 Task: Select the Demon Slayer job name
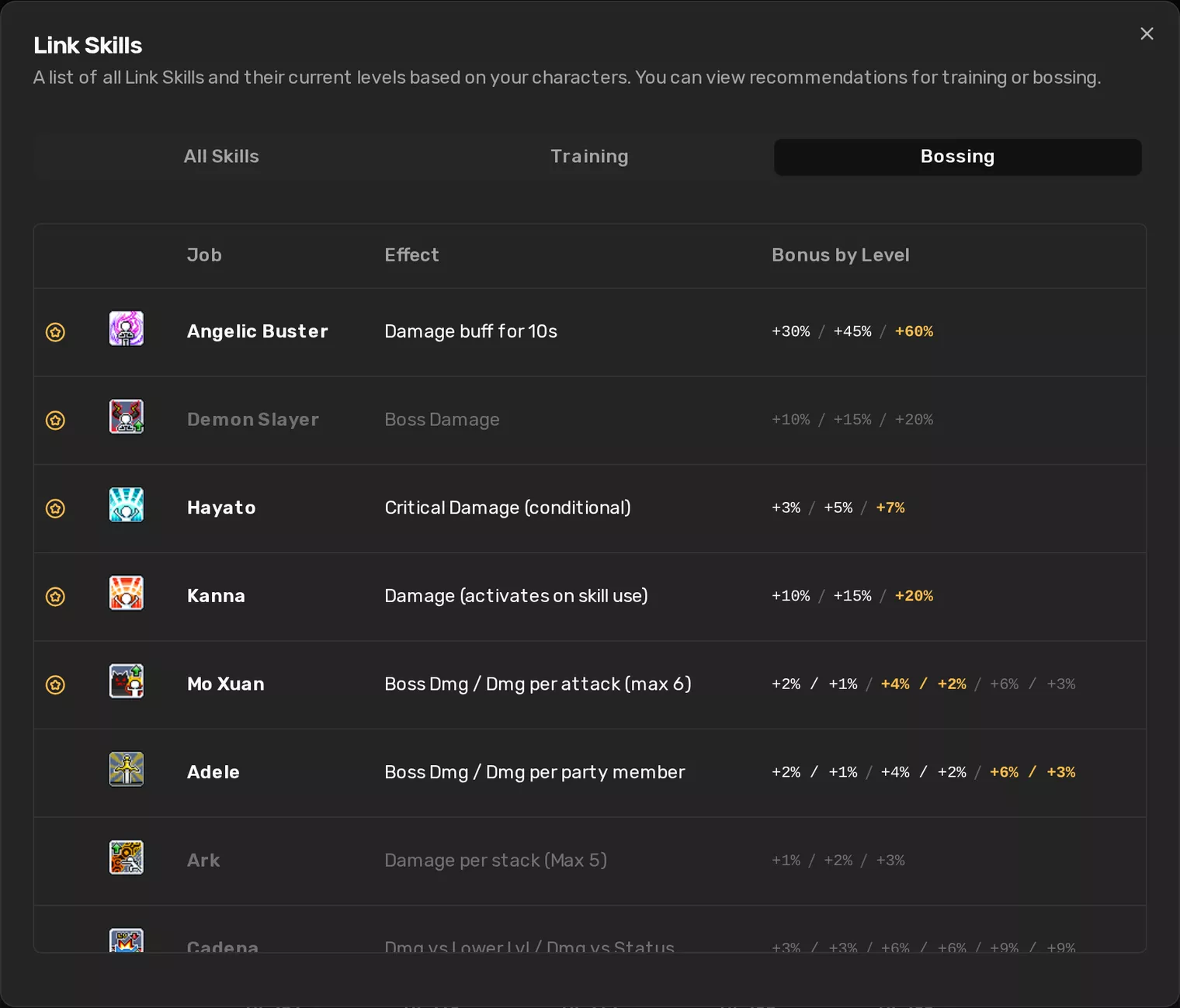tap(253, 420)
